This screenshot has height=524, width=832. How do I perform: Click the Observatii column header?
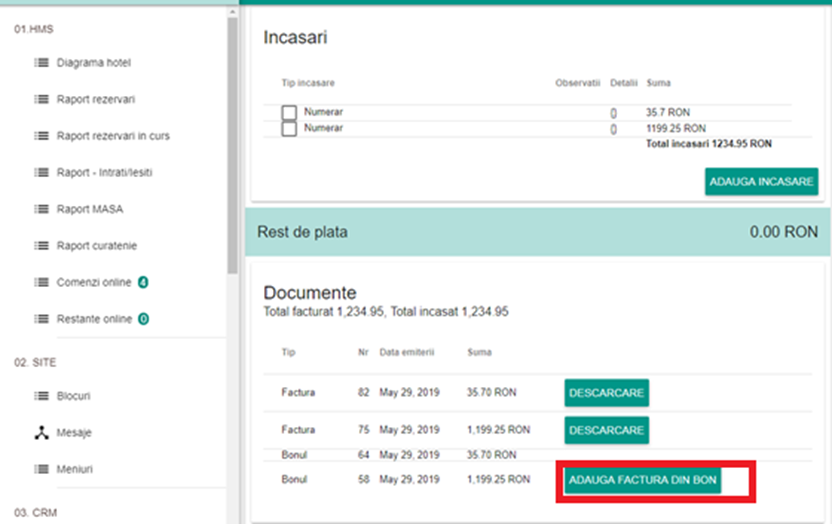577,83
